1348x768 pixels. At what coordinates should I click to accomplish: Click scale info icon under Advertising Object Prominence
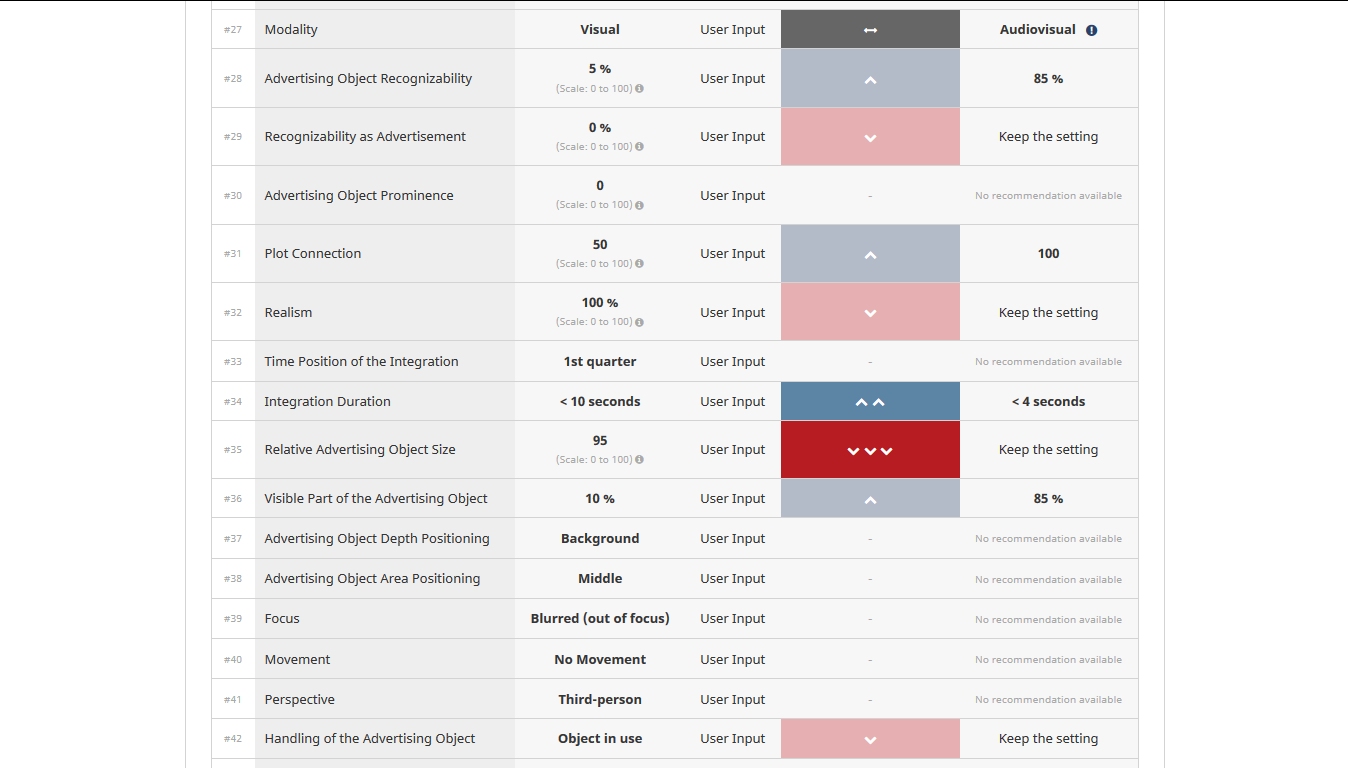(640, 205)
